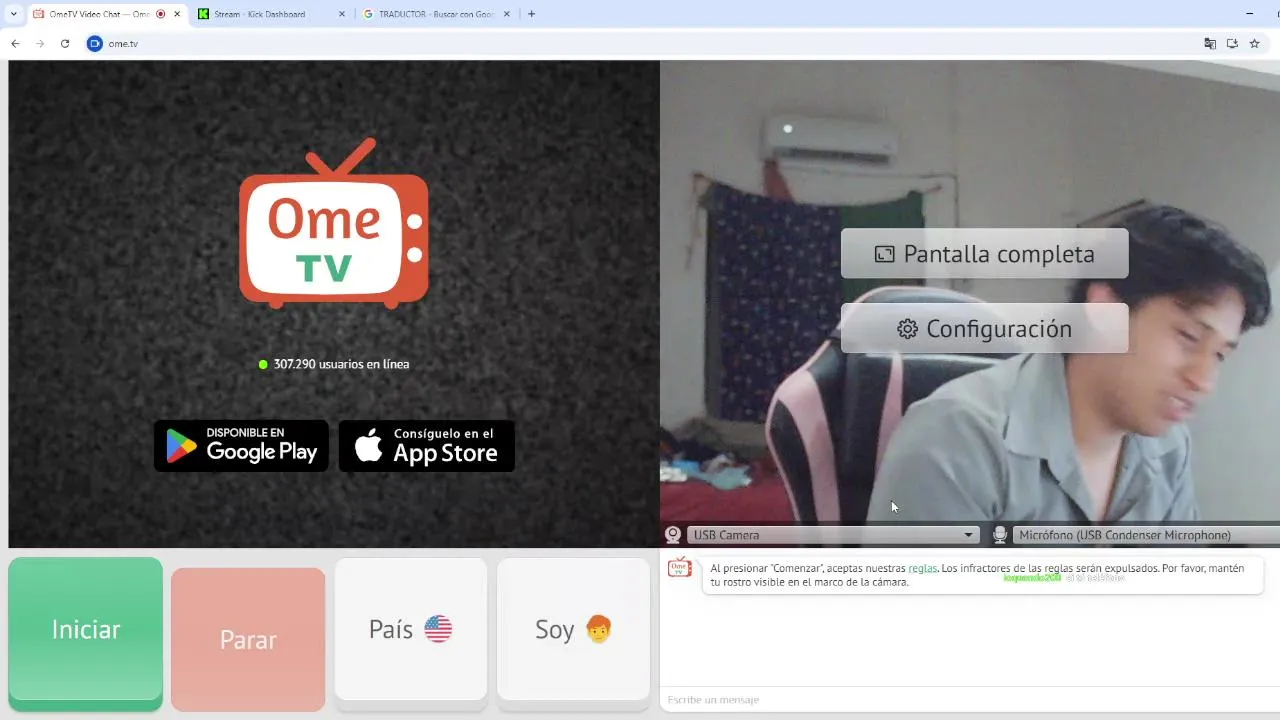Open the tab search dropdown arrow
1280x720 pixels.
tap(13, 14)
